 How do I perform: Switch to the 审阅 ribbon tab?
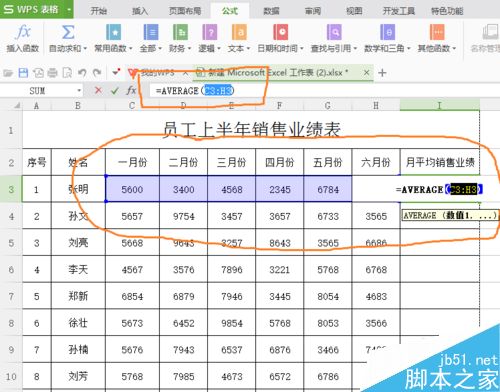tap(313, 11)
